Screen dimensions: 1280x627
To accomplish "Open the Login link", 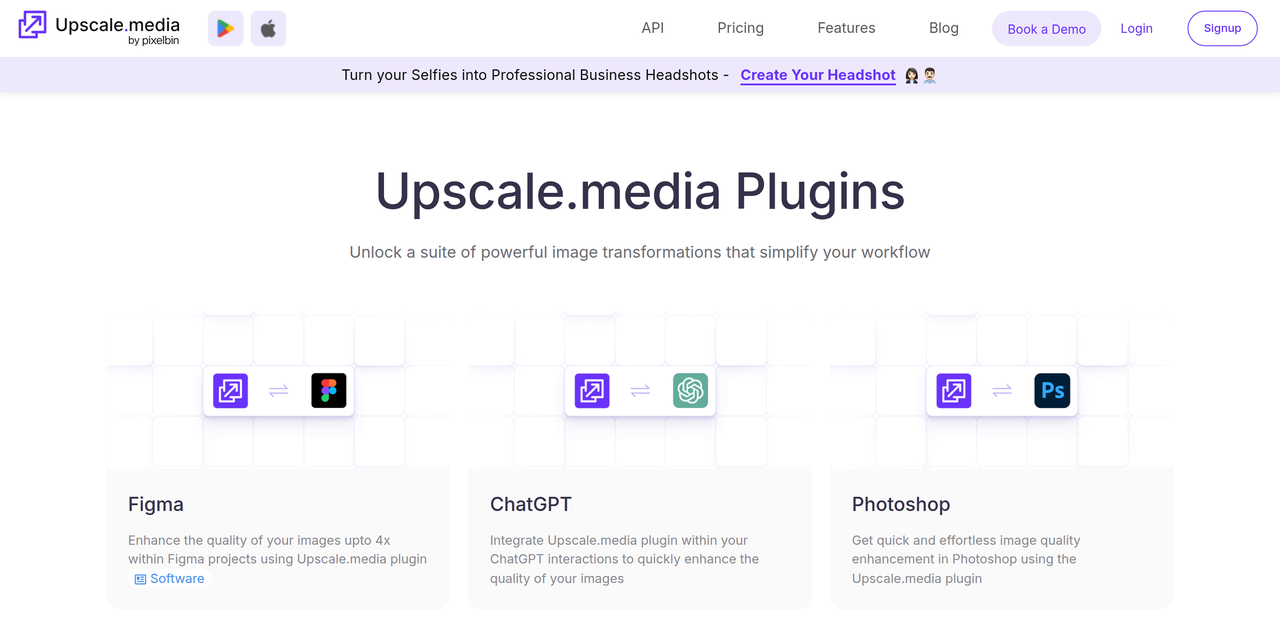I will click(x=1136, y=28).
